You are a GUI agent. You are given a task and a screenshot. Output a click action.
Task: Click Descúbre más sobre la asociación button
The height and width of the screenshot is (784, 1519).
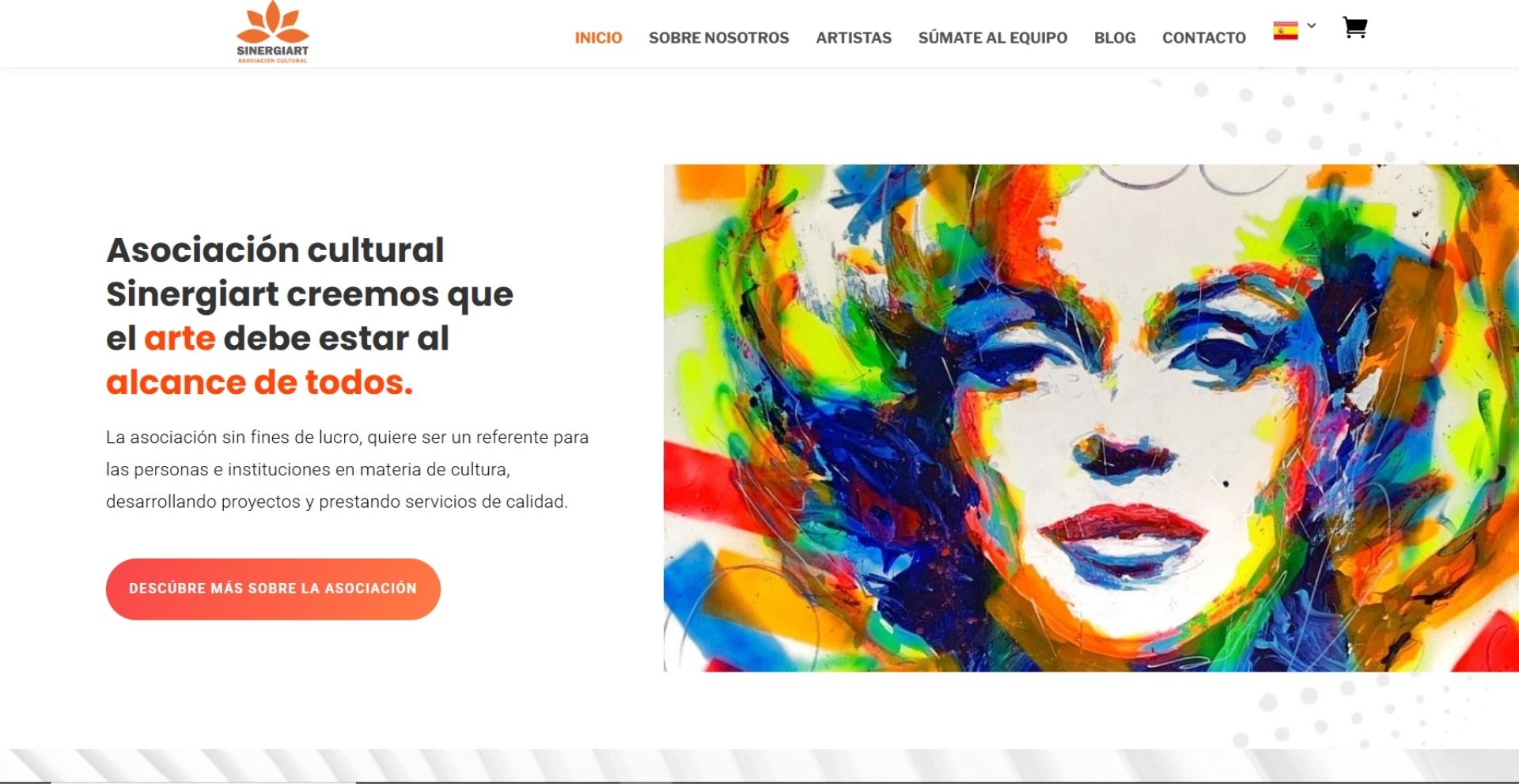[x=273, y=589]
